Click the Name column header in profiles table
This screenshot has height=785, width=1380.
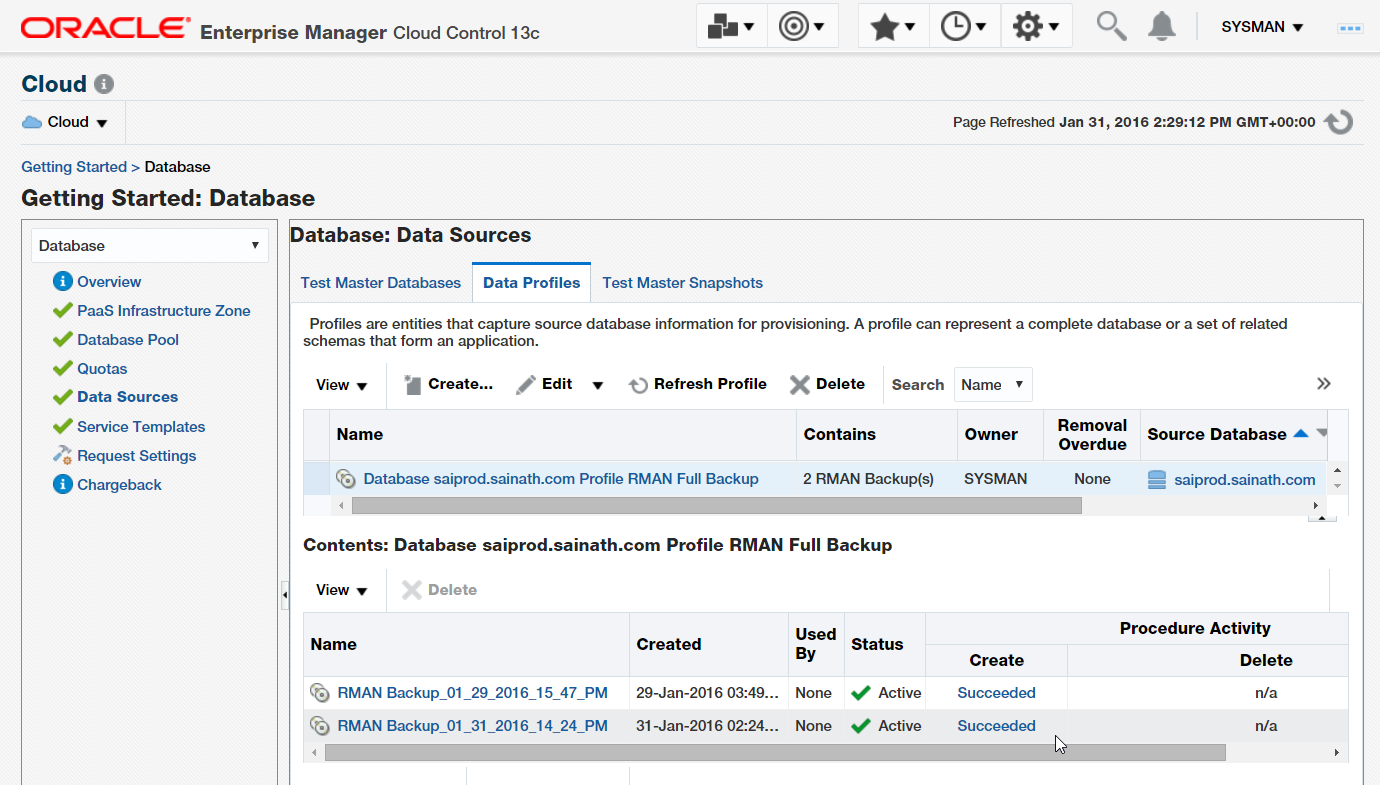tap(563, 434)
